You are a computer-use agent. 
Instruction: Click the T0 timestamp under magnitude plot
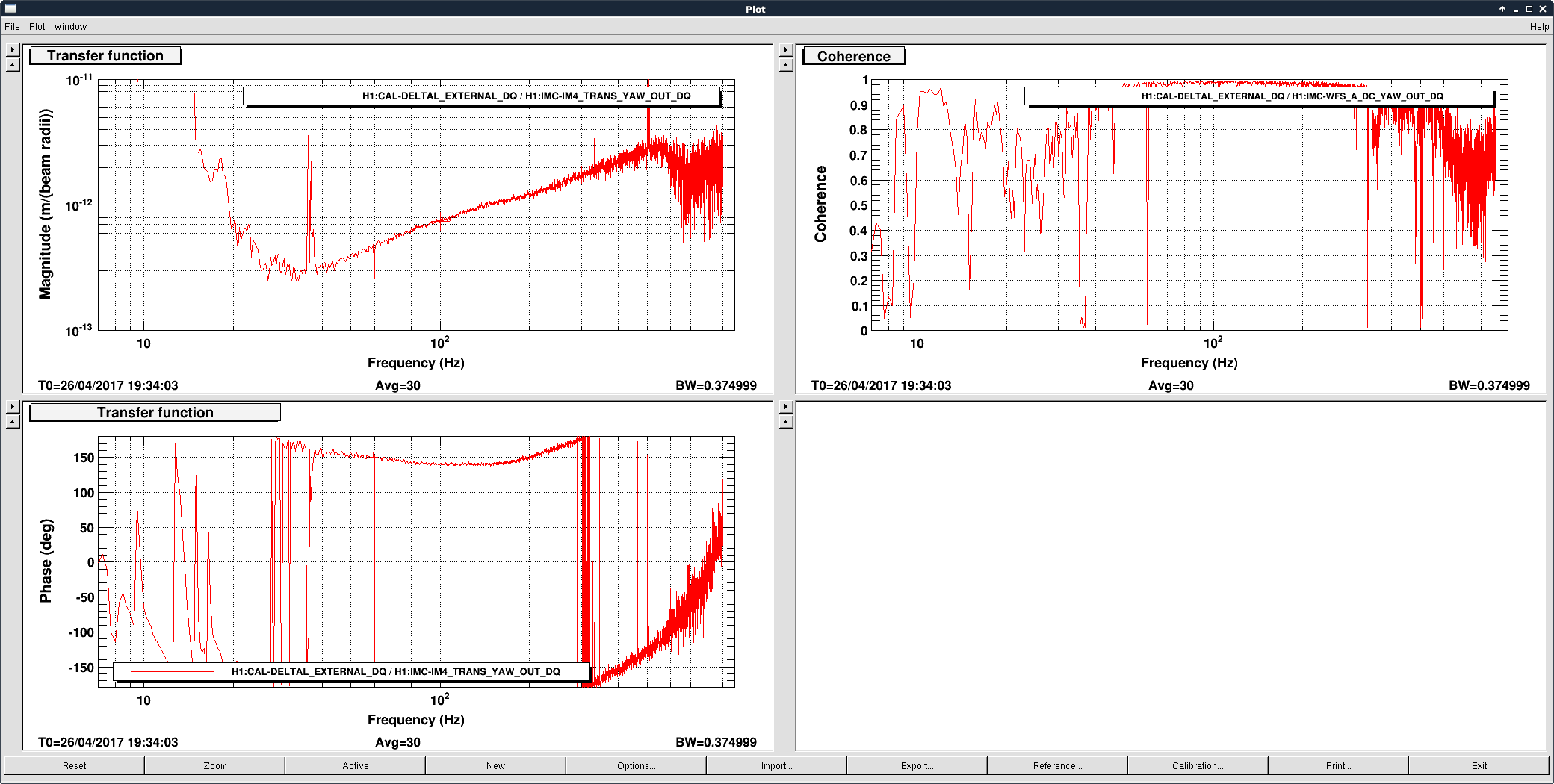pos(108,386)
